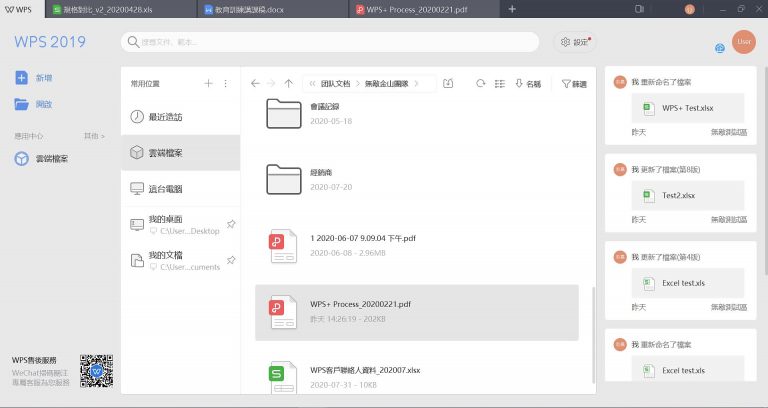The height and width of the screenshot is (408, 768).
Task: Go back with the left arrow
Action: [x=255, y=83]
